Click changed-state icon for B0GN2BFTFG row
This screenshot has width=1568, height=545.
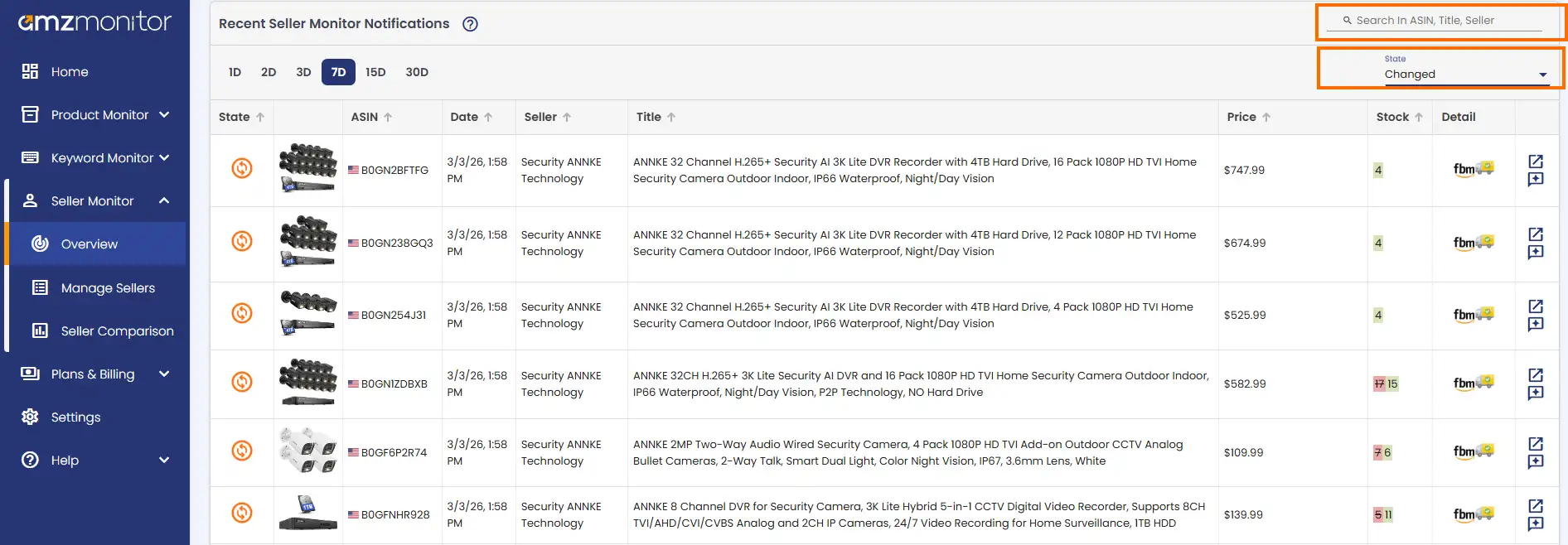pyautogui.click(x=242, y=168)
